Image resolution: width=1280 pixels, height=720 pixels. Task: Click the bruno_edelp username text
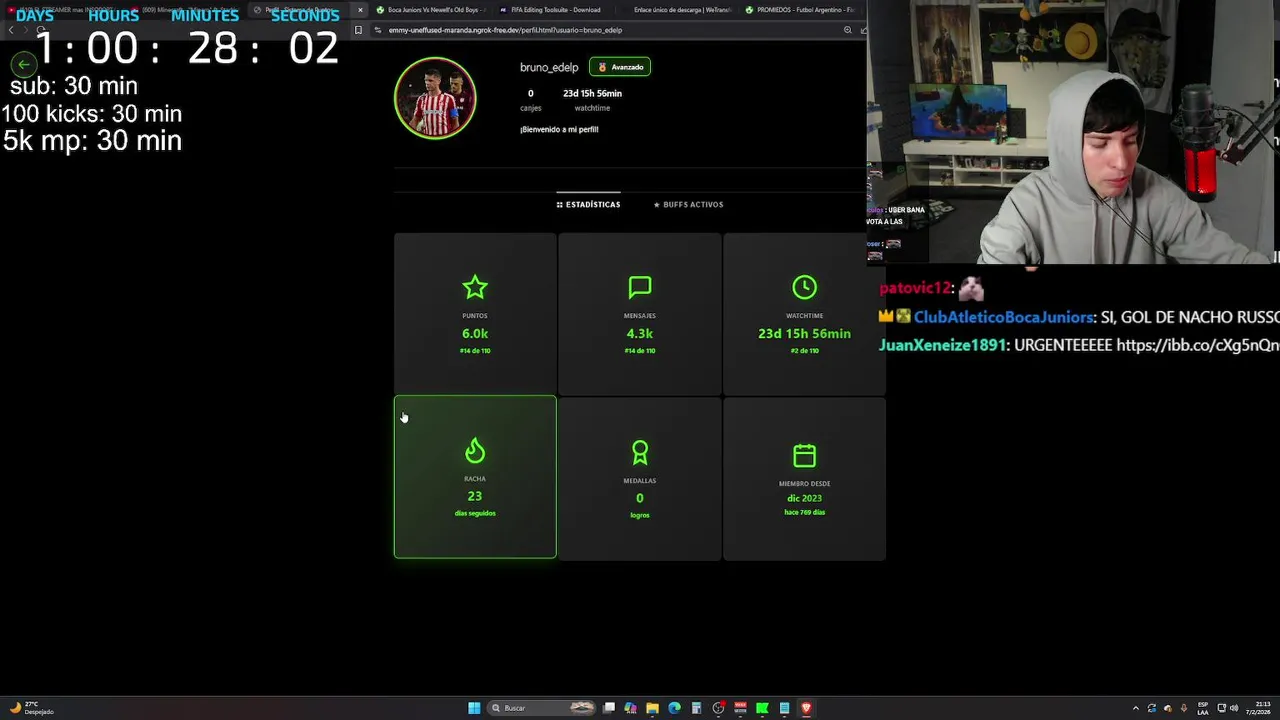[x=549, y=67]
